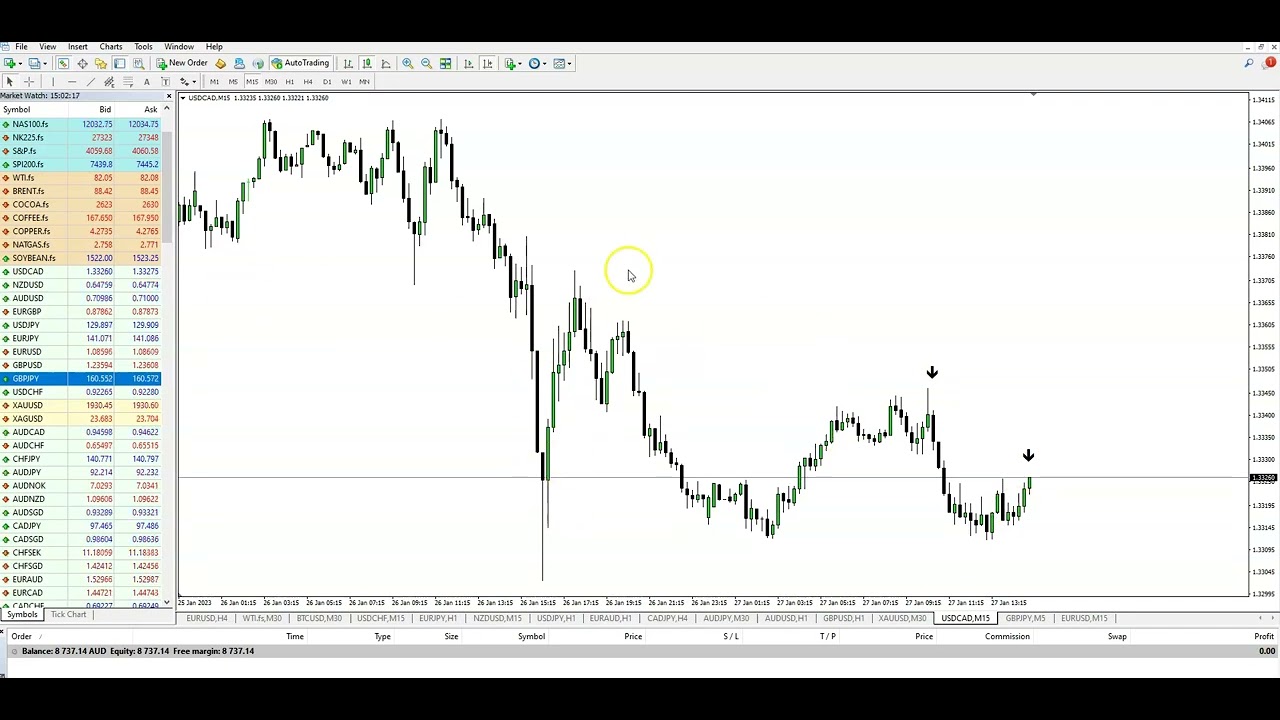Open the Tools menu
This screenshot has height=720, width=1280.
[x=143, y=47]
